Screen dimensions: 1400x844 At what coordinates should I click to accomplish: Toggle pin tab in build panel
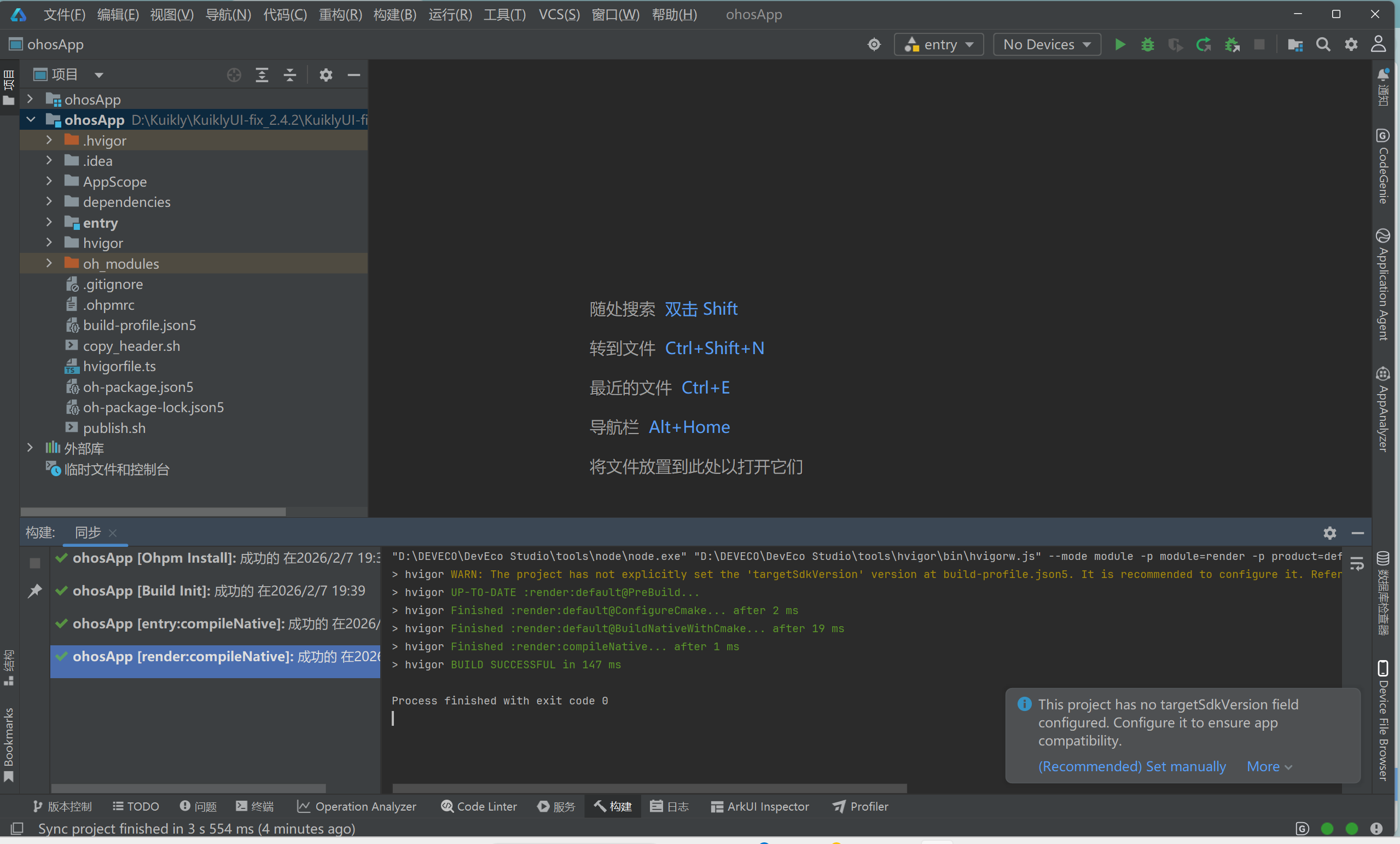coord(34,591)
